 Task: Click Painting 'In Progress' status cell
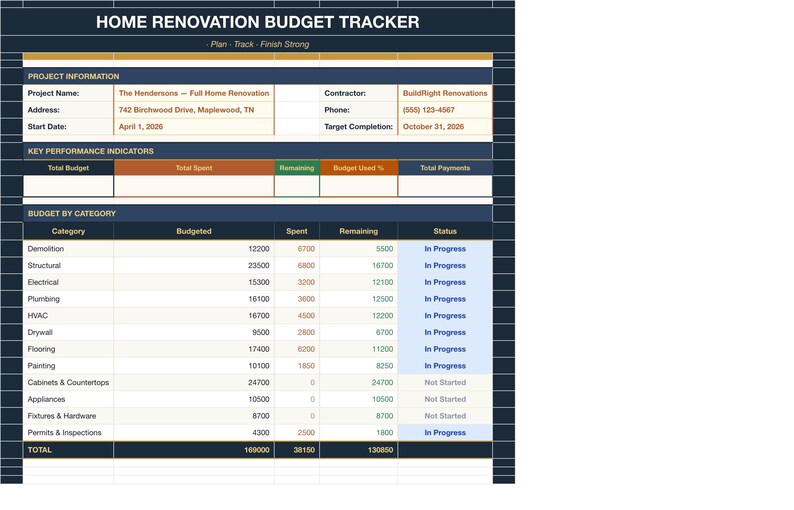[445, 366]
